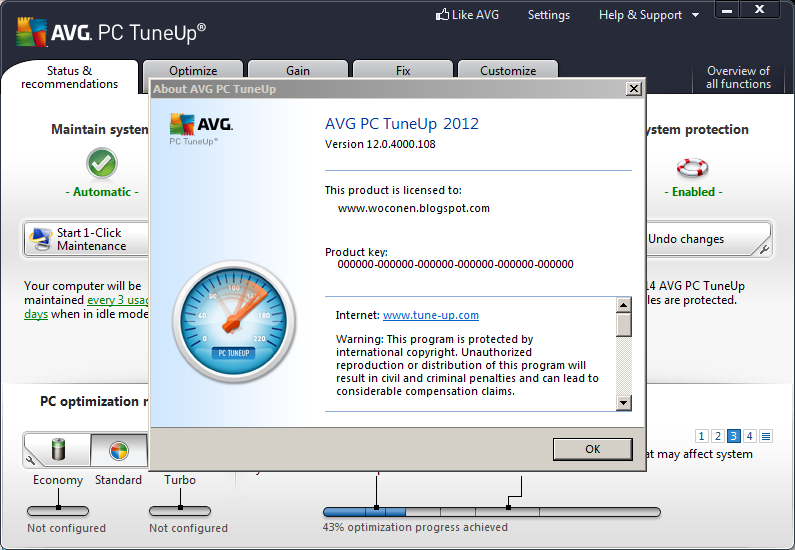Click the Economy mode configuration slider

pyautogui.click(x=58, y=511)
